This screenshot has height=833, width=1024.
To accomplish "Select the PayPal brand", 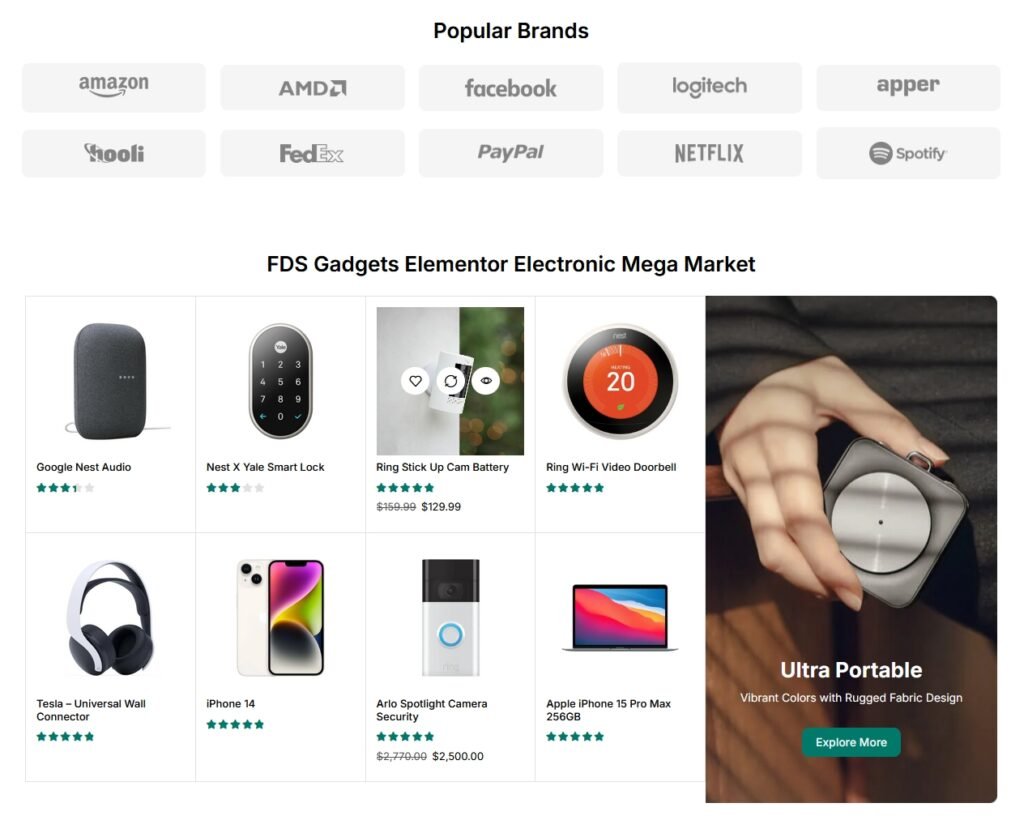I will click(510, 153).
